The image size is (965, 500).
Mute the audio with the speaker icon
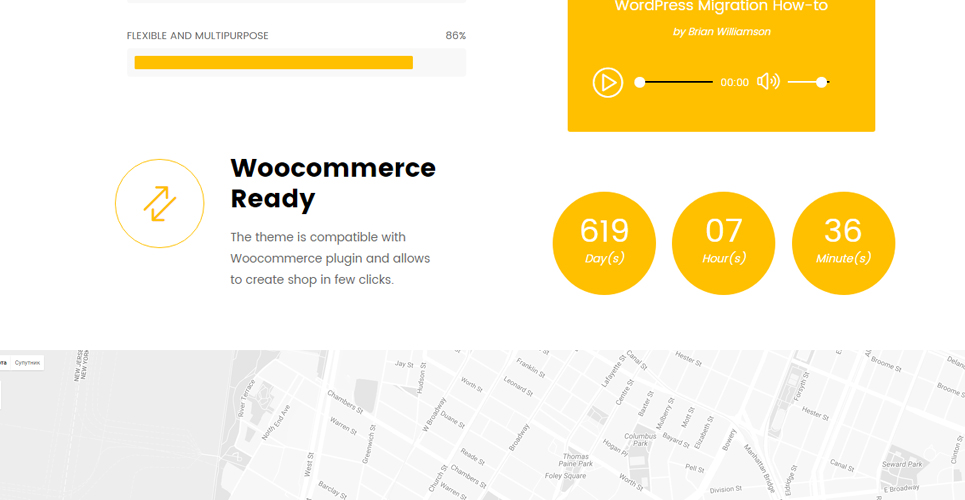[768, 81]
